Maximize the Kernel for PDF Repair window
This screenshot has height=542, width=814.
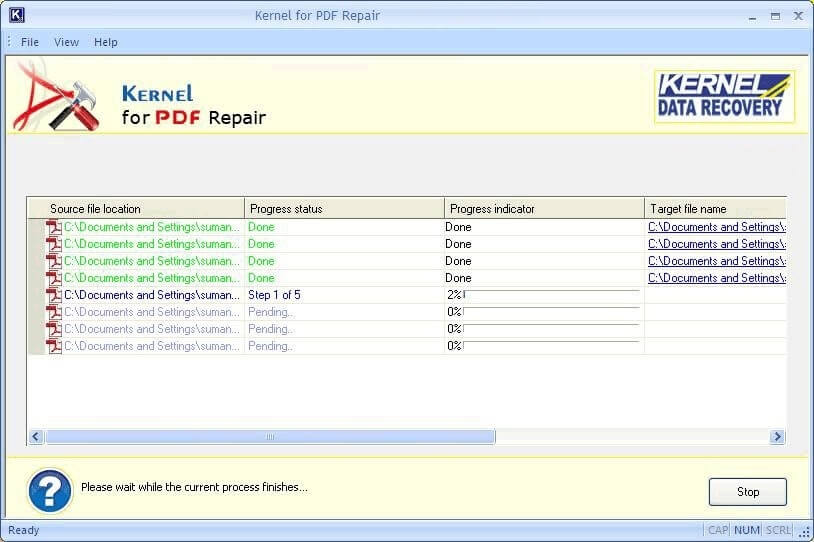tap(775, 17)
